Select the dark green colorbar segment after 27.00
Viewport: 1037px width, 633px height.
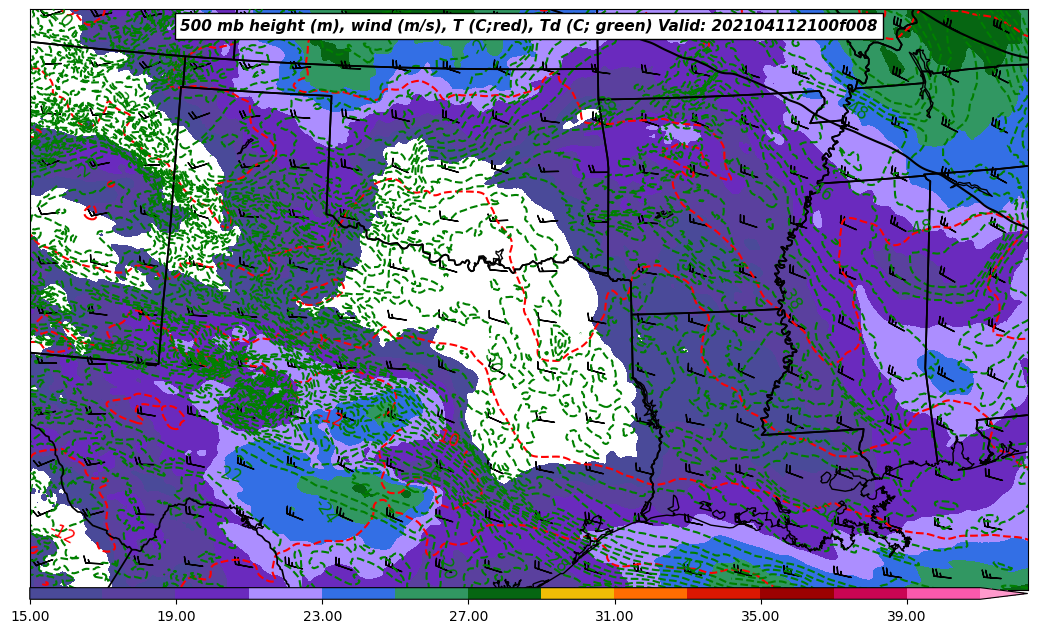[x=505, y=593]
